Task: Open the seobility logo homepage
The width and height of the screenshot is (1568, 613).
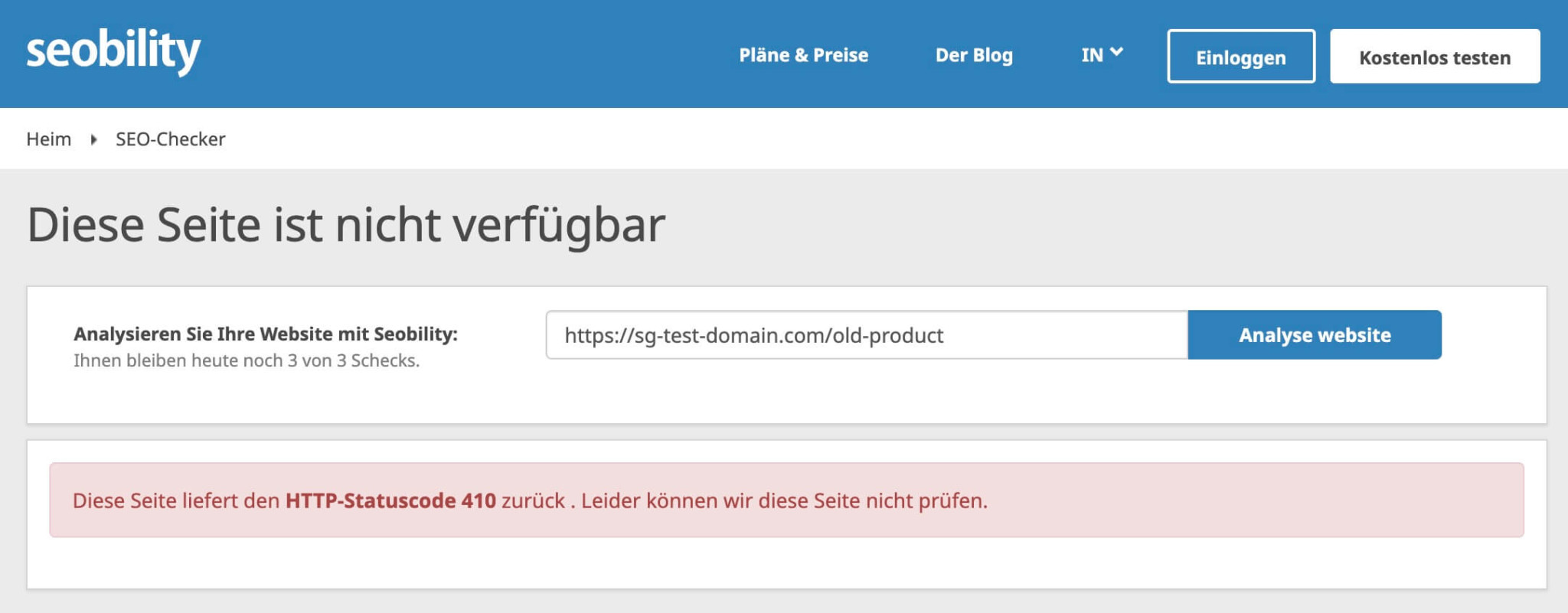Action: click(x=113, y=52)
